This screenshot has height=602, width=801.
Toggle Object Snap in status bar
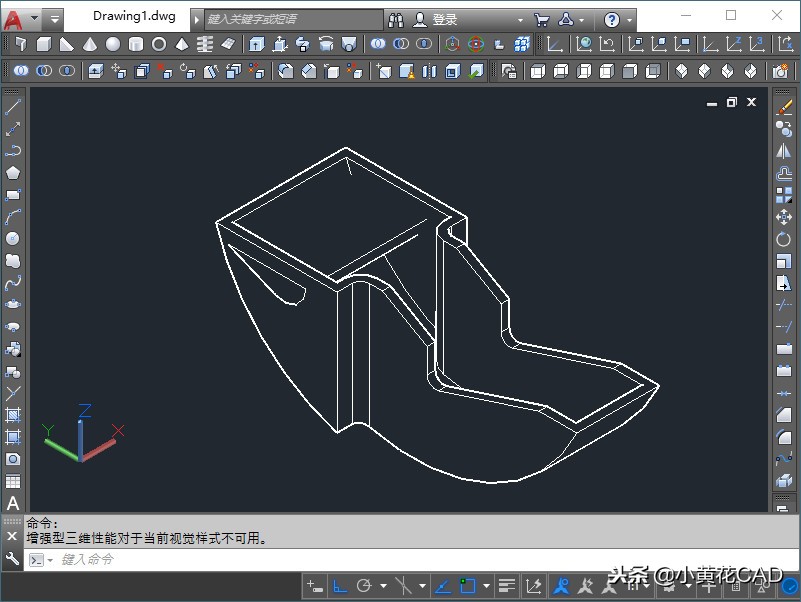467,585
